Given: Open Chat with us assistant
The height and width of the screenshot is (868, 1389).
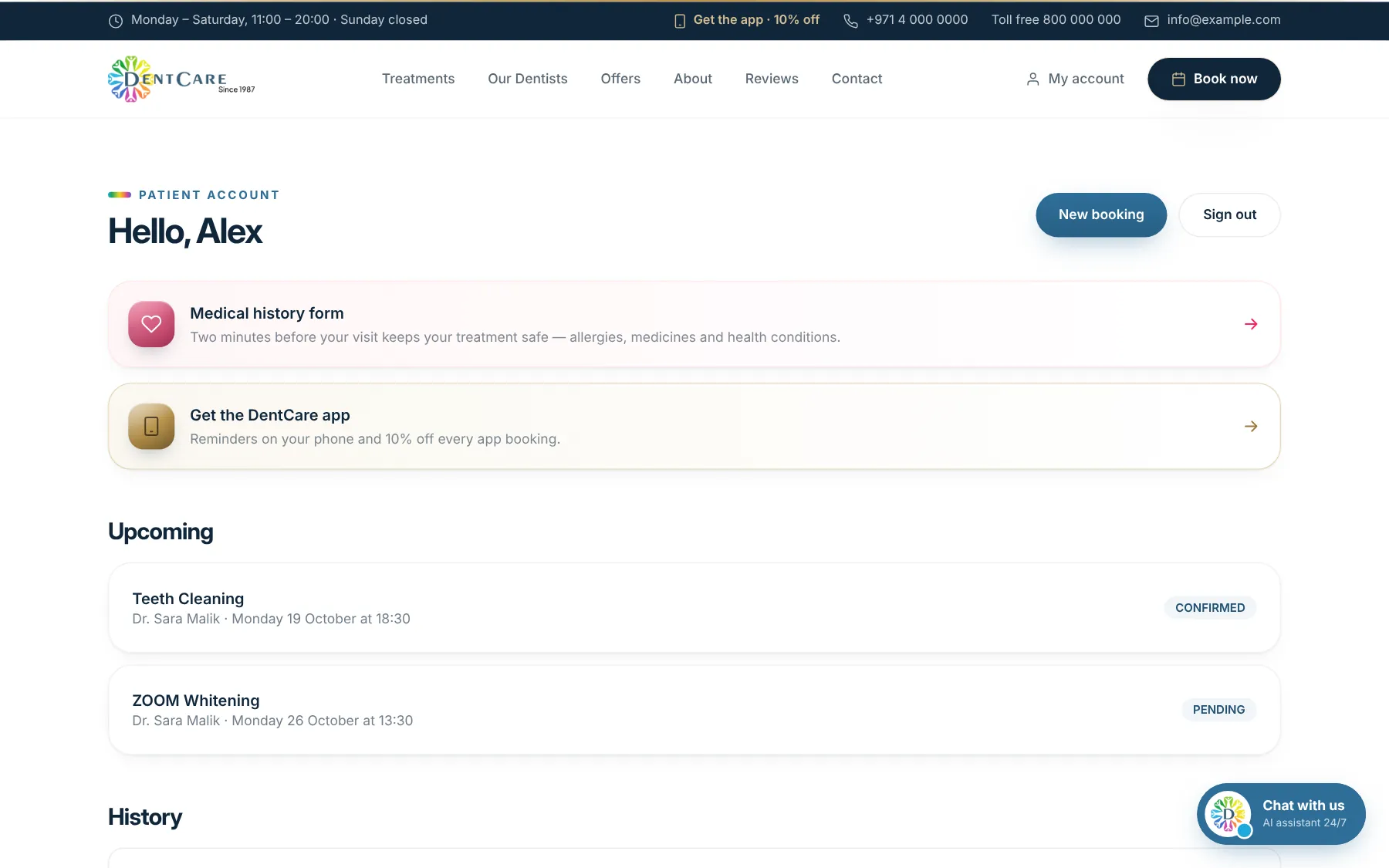Looking at the screenshot, I should tap(1281, 814).
